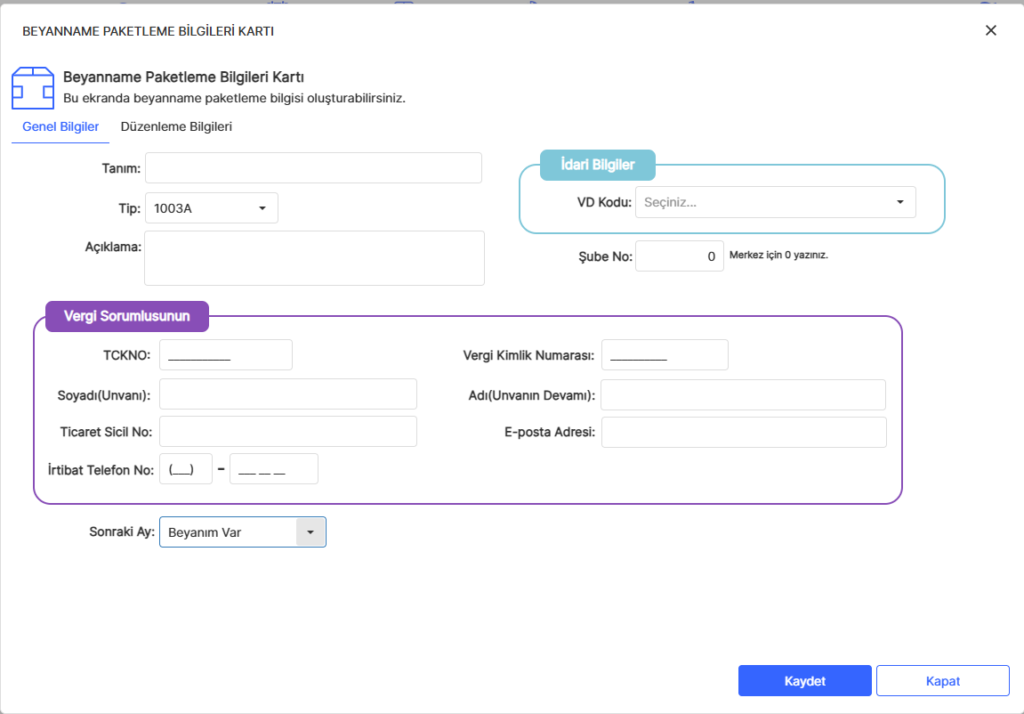This screenshot has width=1024, height=714.
Task: Click the telephone area code field
Action: [185, 469]
